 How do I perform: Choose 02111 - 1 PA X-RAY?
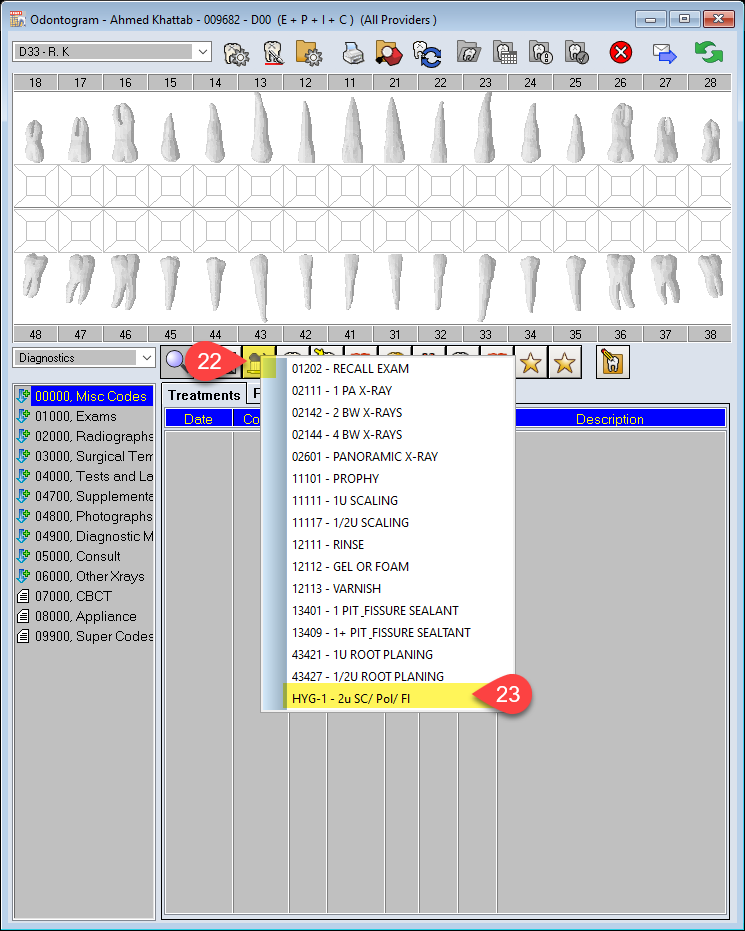387,391
